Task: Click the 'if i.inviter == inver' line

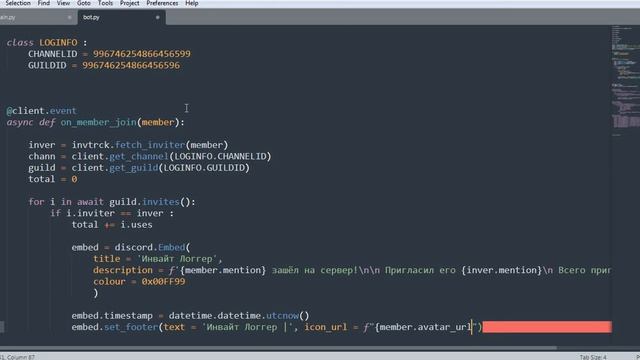Action: (112, 213)
